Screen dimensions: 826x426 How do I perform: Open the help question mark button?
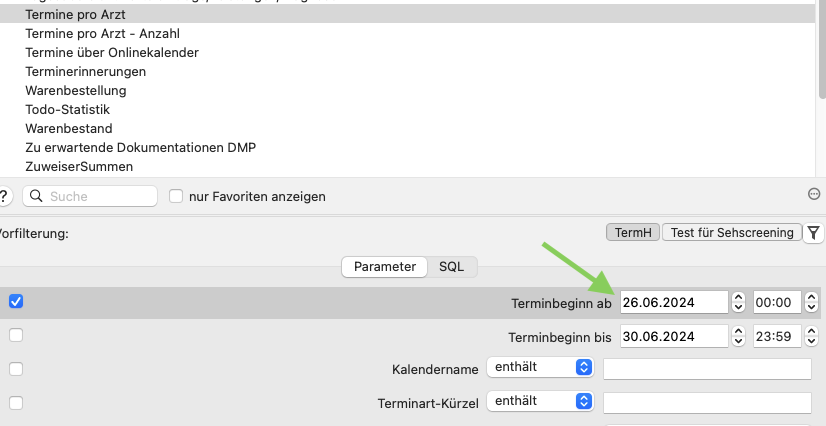[4, 196]
